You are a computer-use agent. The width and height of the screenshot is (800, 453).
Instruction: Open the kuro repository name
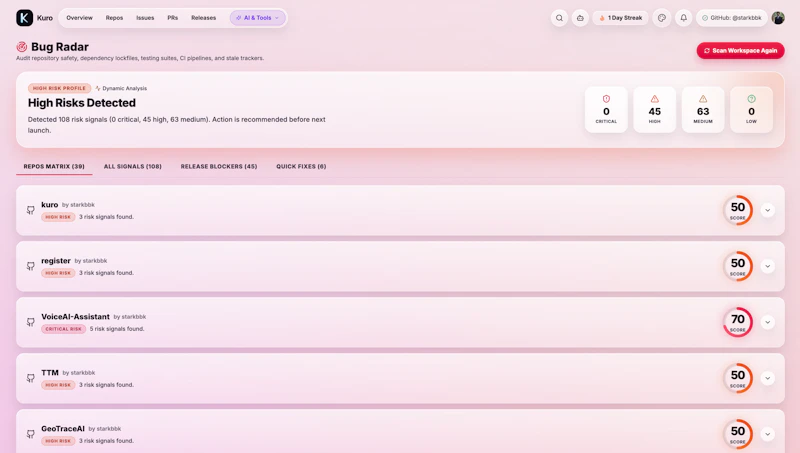click(49, 205)
